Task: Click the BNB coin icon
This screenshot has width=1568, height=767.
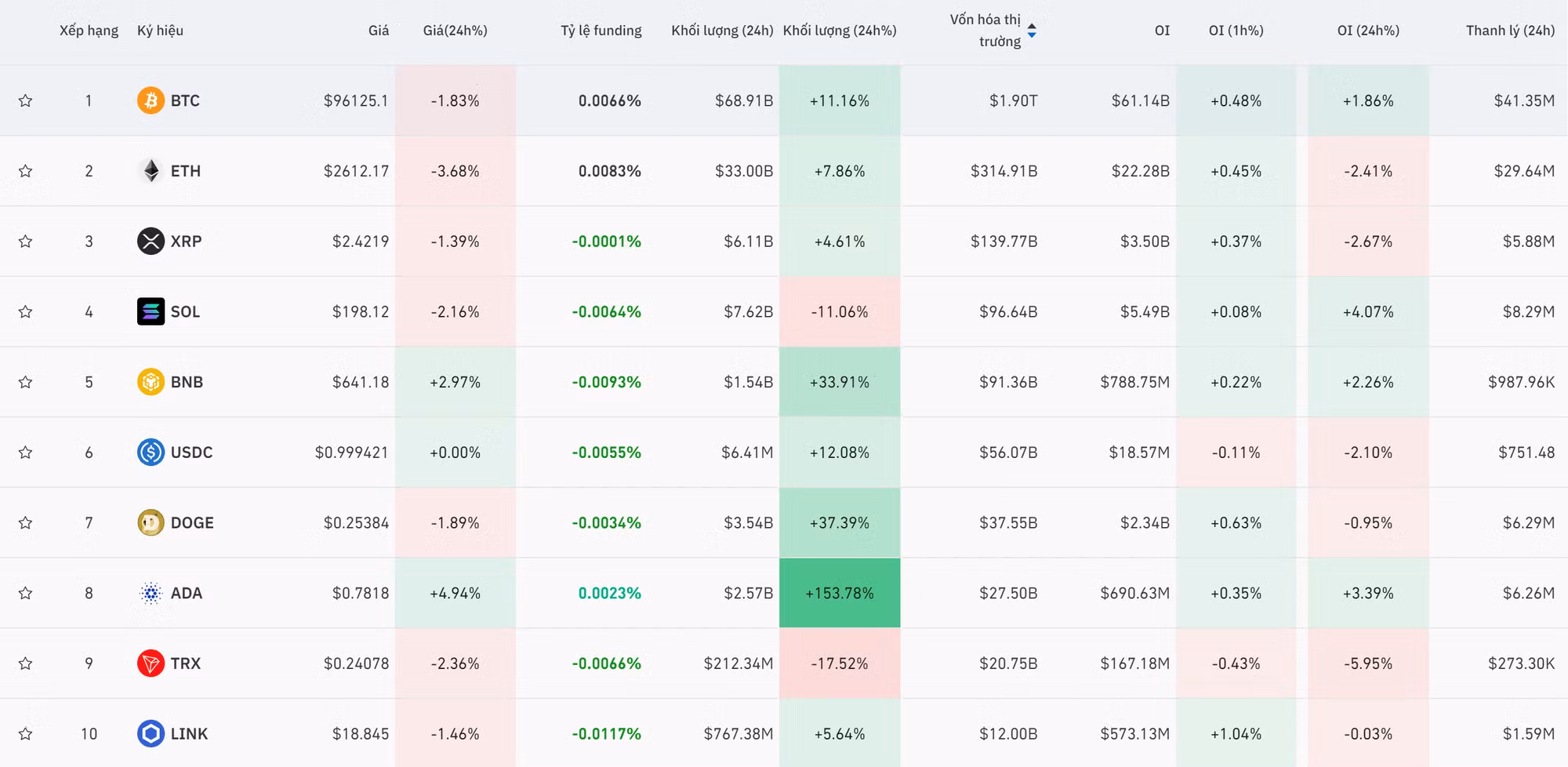Action: (151, 382)
